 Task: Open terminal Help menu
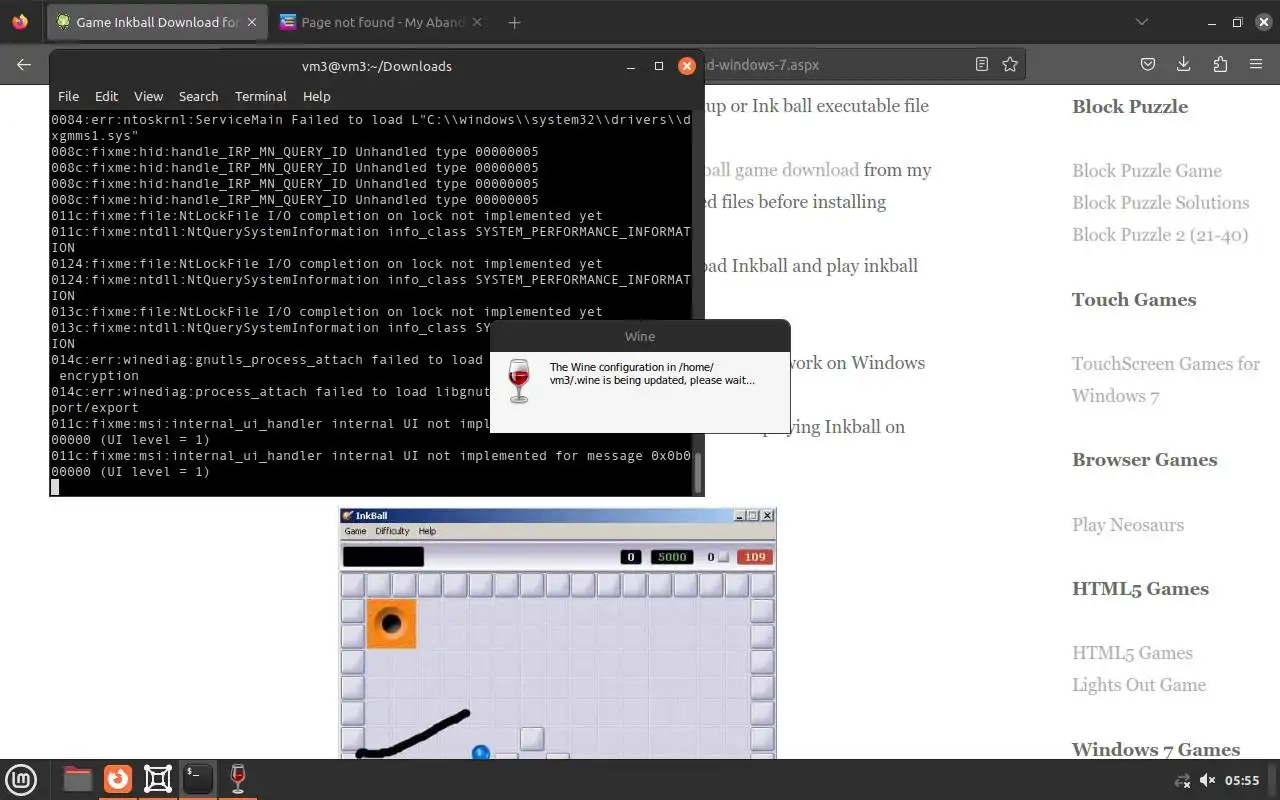[x=316, y=96]
